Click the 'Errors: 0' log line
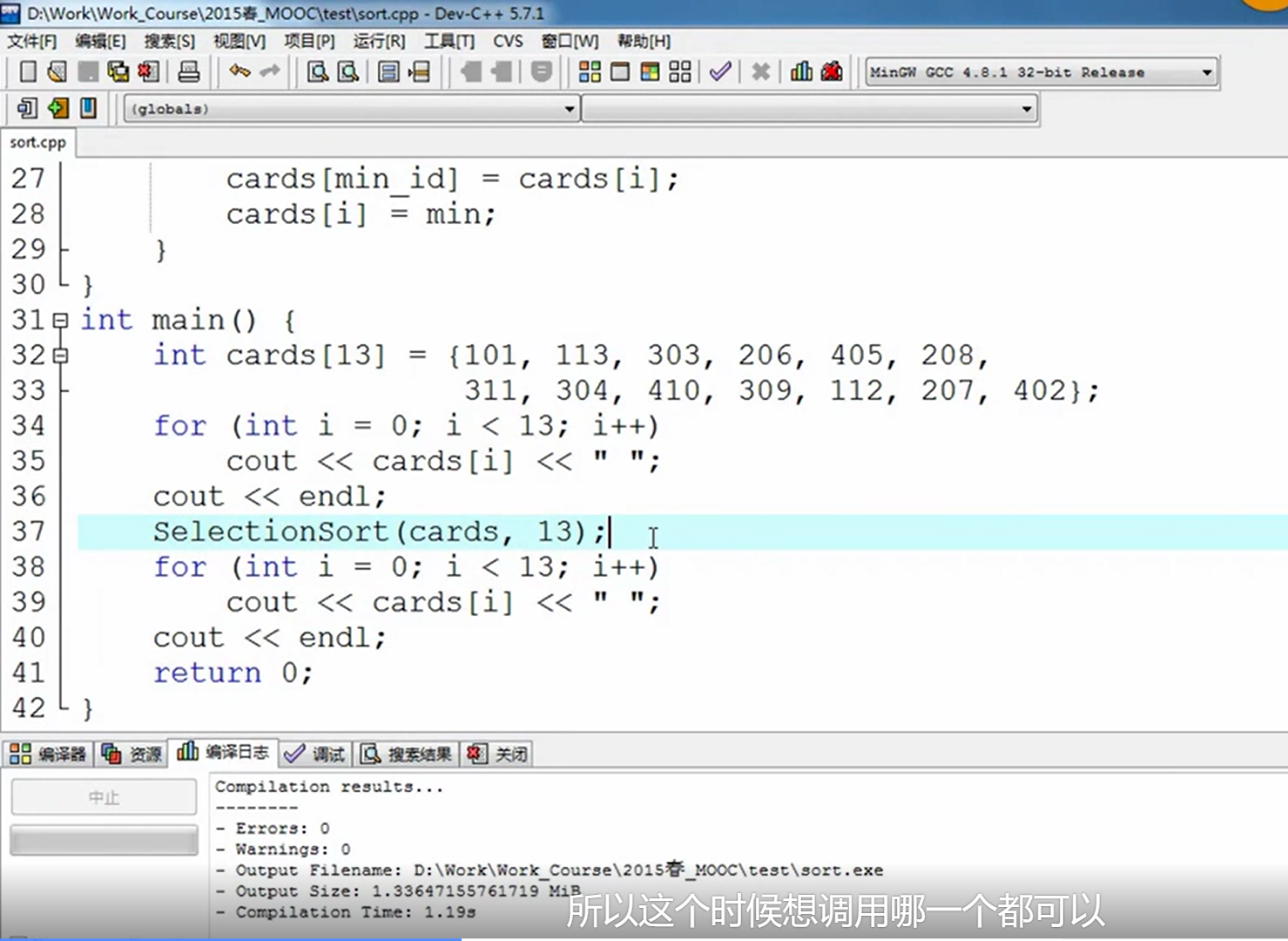Image resolution: width=1288 pixels, height=941 pixels. [x=273, y=829]
